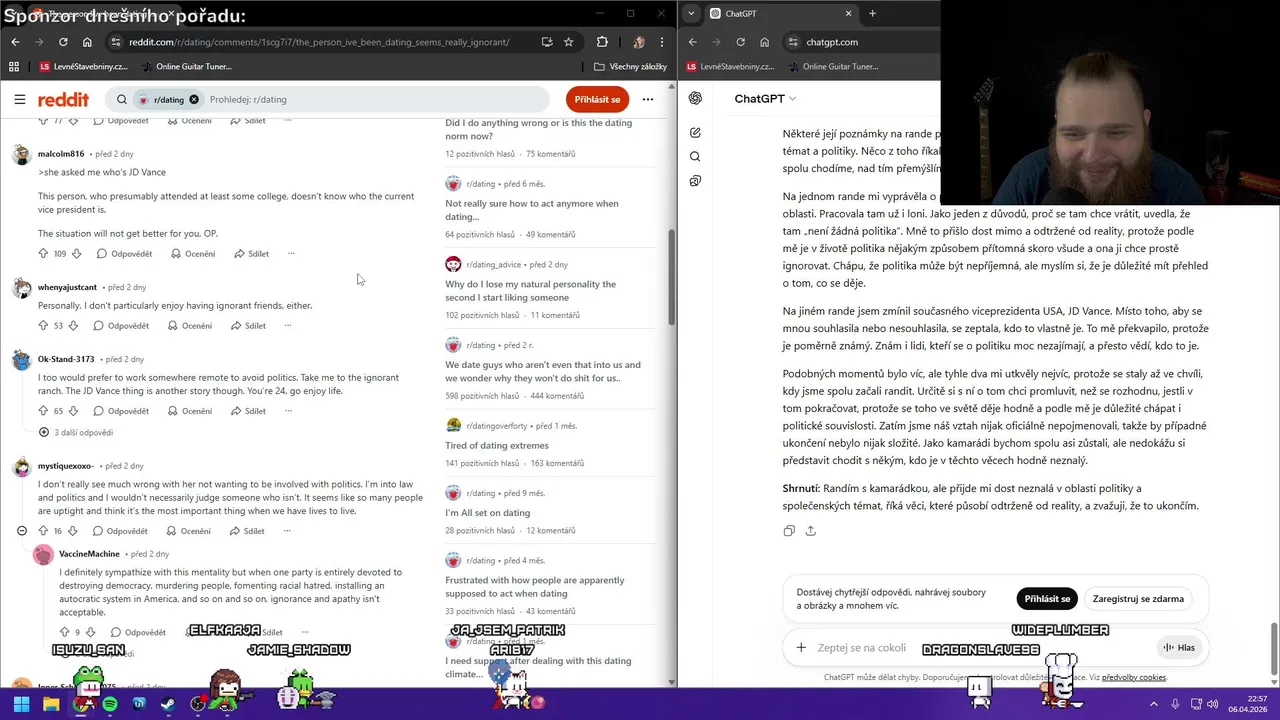
Task: Open home page in the Reddit browser window
Action: (x=87, y=42)
